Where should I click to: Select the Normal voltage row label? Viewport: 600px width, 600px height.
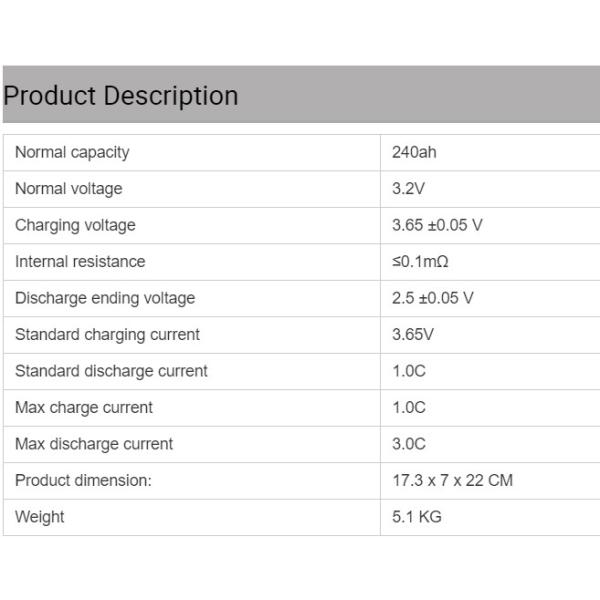click(x=68, y=189)
